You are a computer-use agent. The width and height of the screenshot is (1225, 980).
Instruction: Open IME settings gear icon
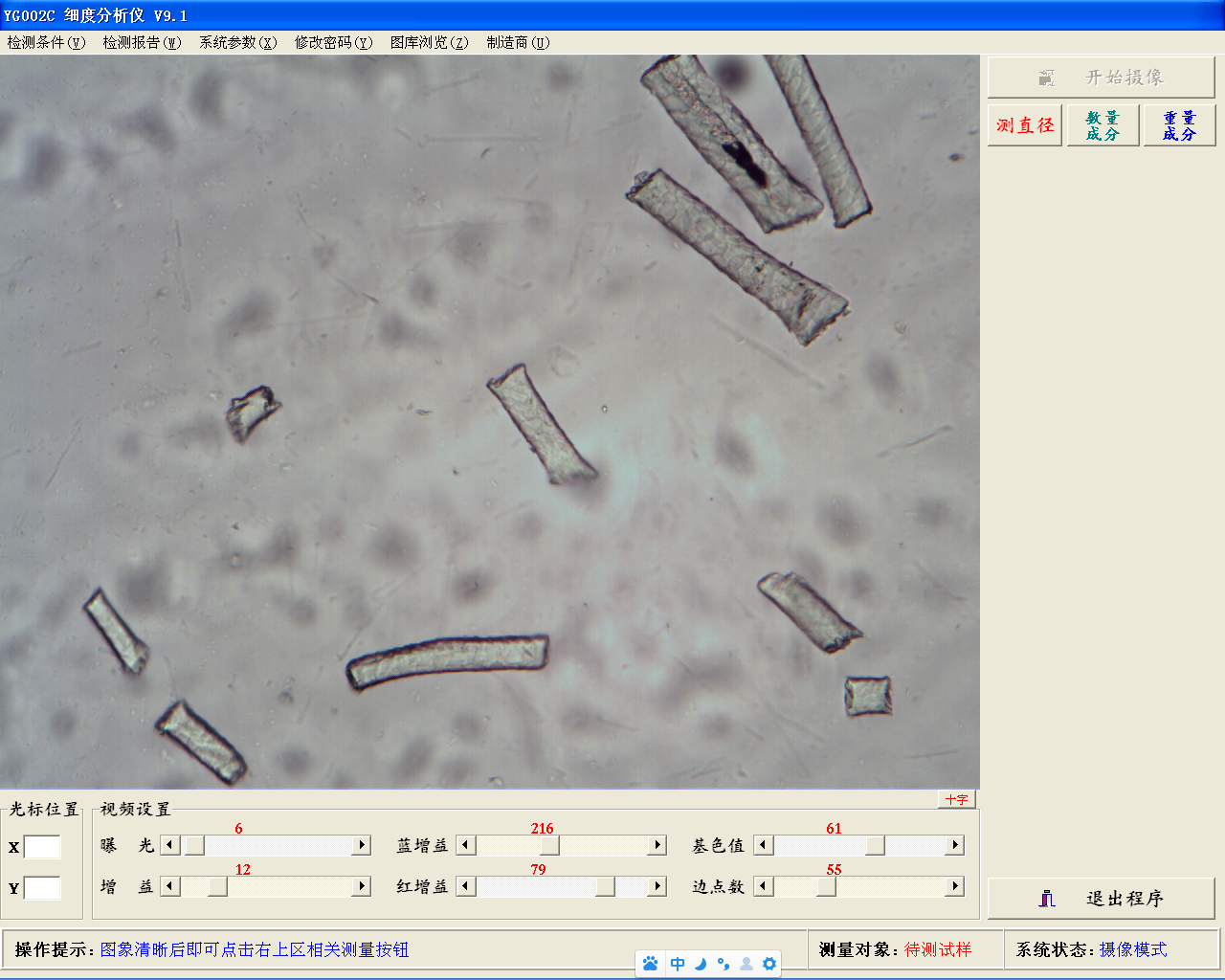tap(769, 964)
